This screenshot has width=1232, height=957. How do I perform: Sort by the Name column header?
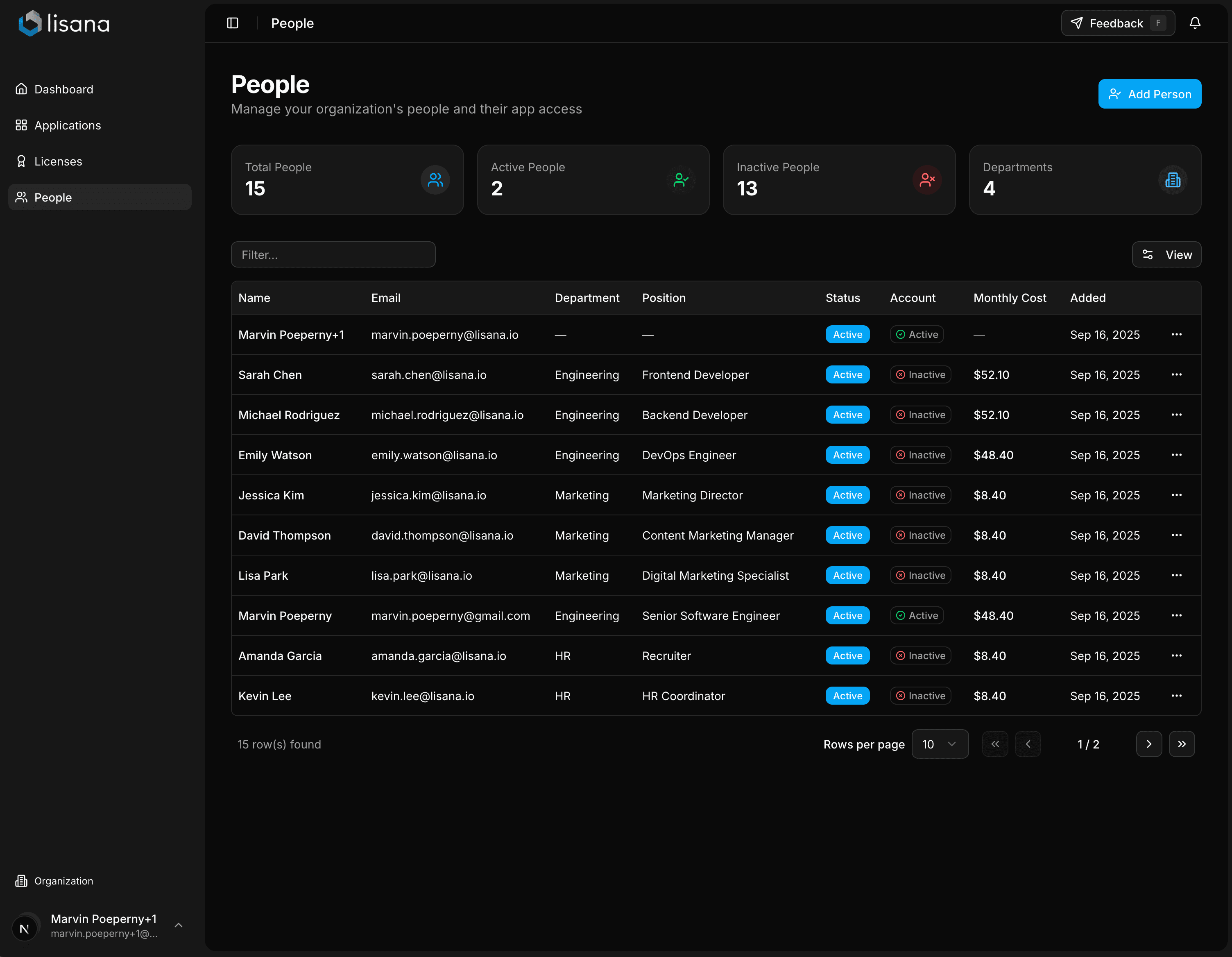[254, 298]
